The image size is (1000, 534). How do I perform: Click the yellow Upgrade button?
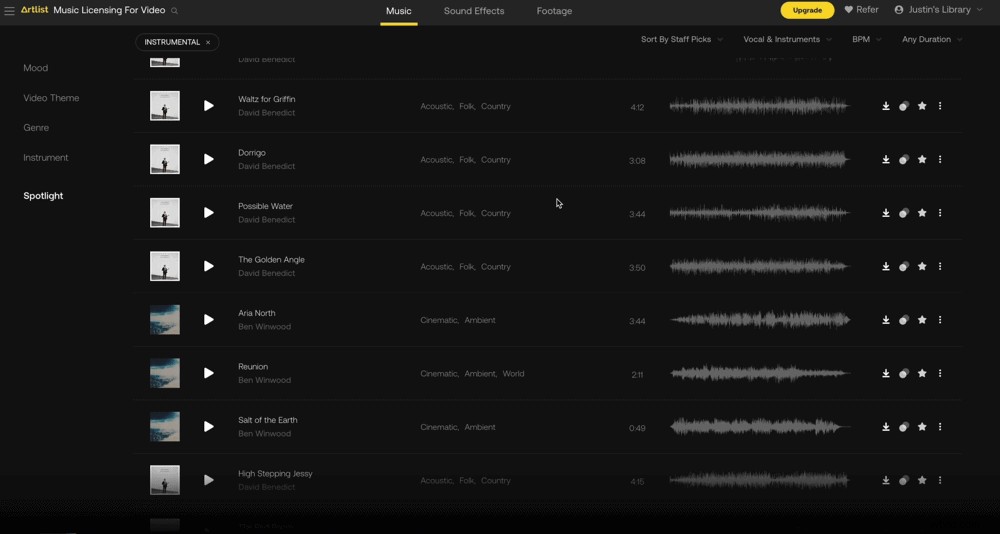(x=807, y=10)
